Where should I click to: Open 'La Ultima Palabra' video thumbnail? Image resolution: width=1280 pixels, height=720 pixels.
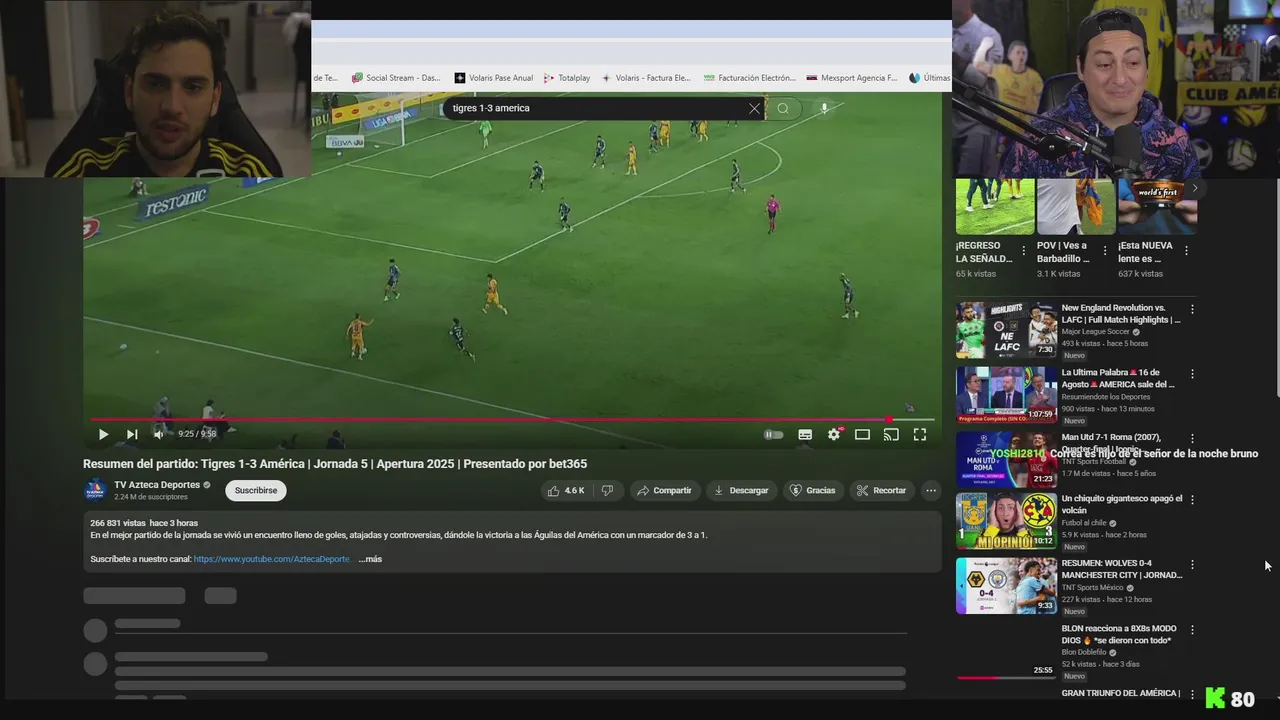coord(1006,394)
